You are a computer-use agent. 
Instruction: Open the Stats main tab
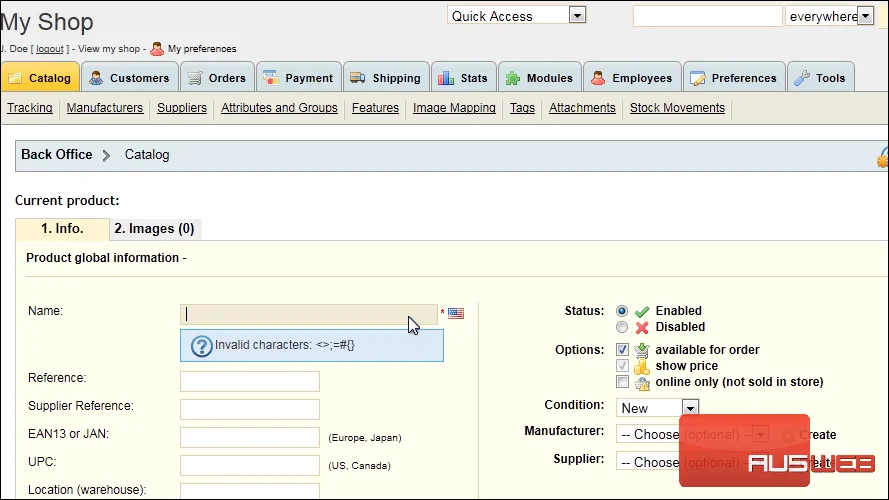pyautogui.click(x=464, y=77)
